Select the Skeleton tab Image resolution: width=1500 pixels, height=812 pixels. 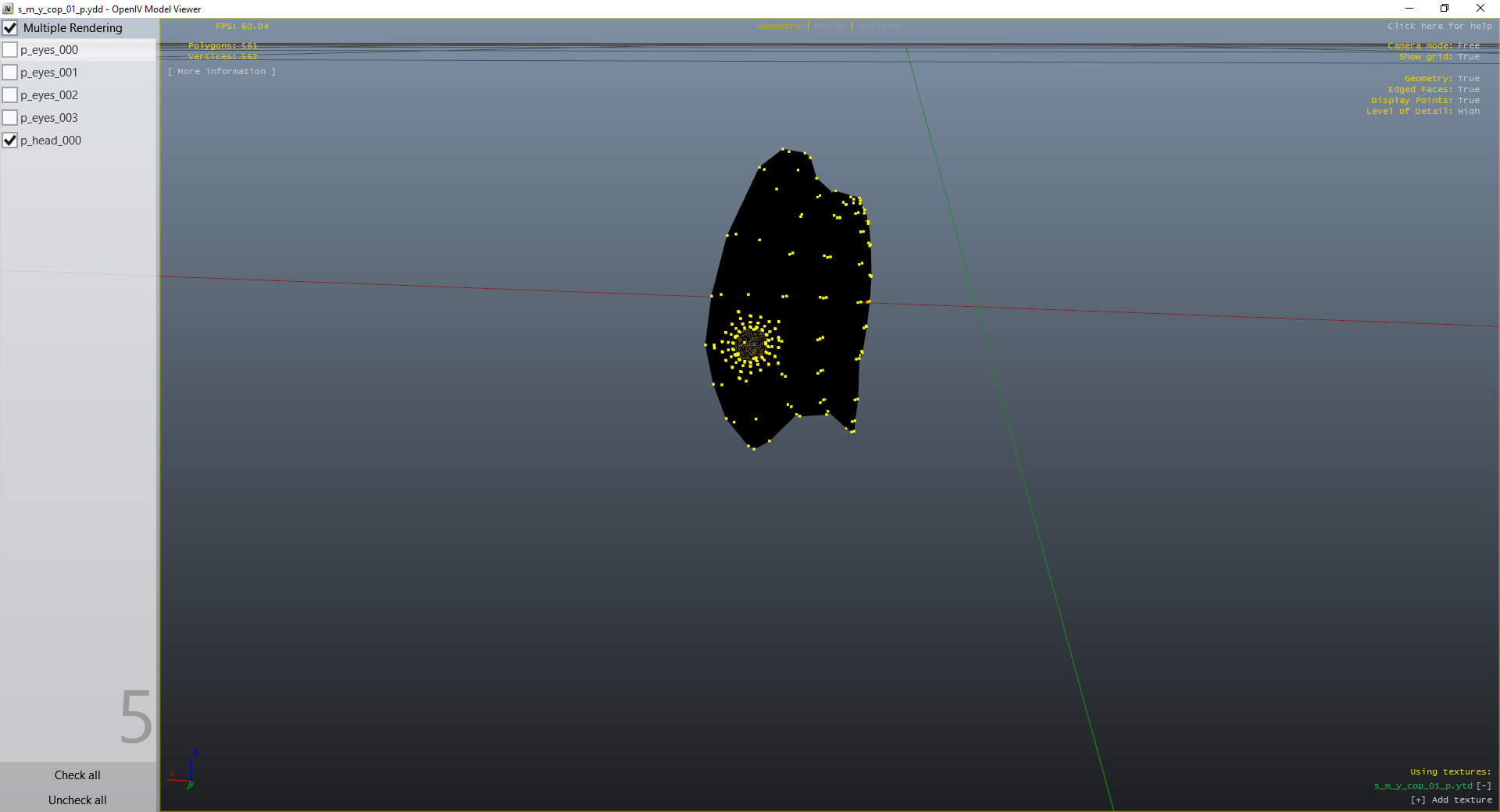(880, 27)
